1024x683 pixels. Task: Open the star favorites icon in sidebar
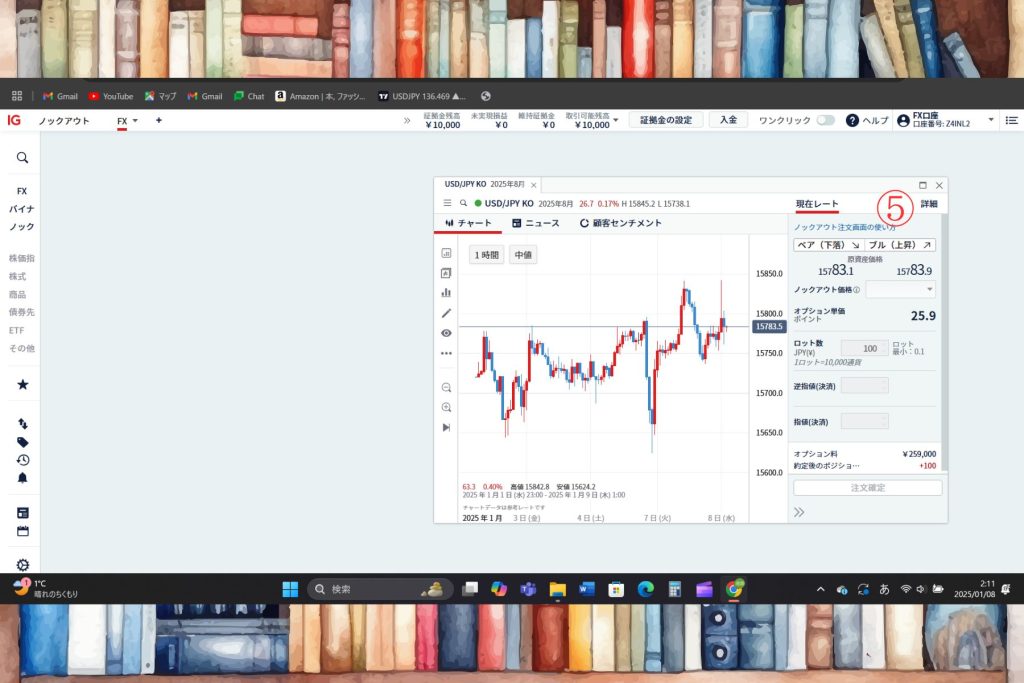click(22, 384)
